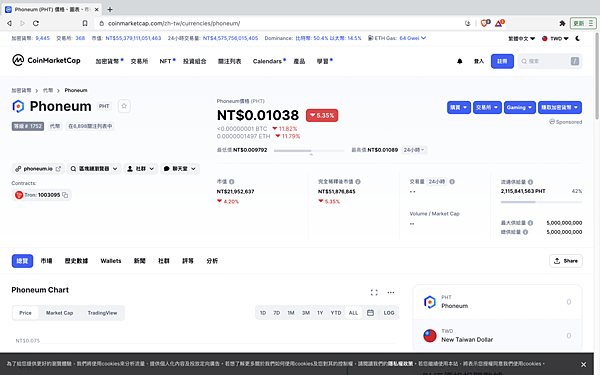Screen dimensions: 600x375
Task: Select the Overview tab
Action: [x=22, y=261]
